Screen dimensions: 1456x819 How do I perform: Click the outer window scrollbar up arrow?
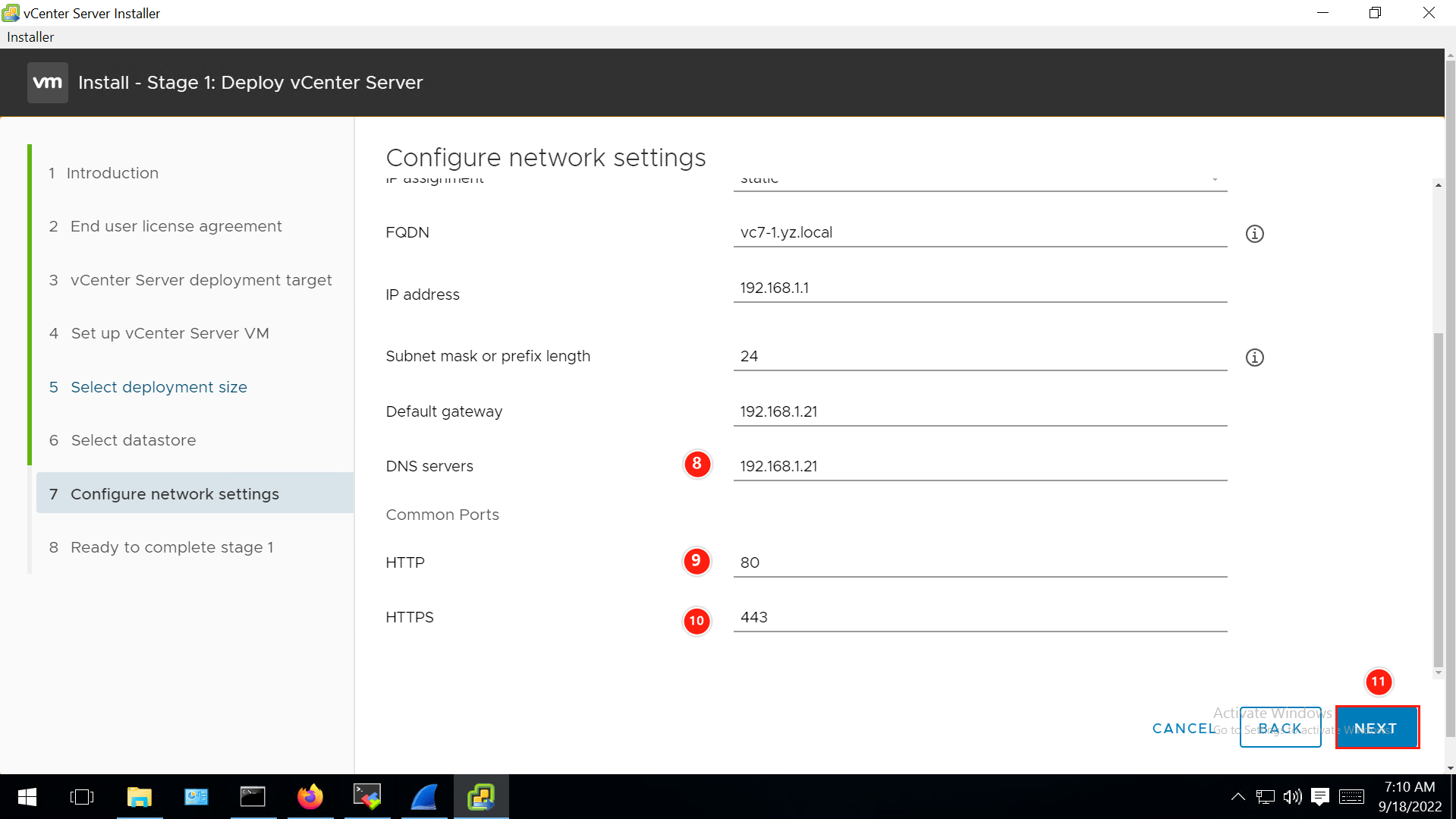(x=1450, y=56)
